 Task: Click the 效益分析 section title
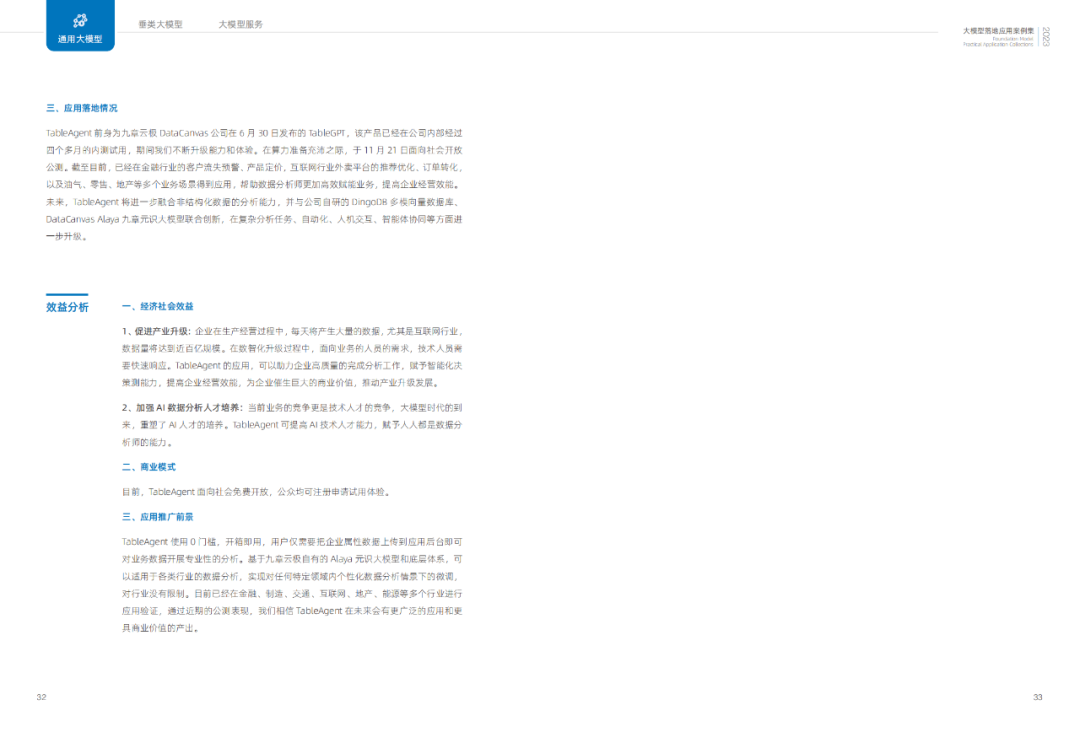[x=68, y=307]
